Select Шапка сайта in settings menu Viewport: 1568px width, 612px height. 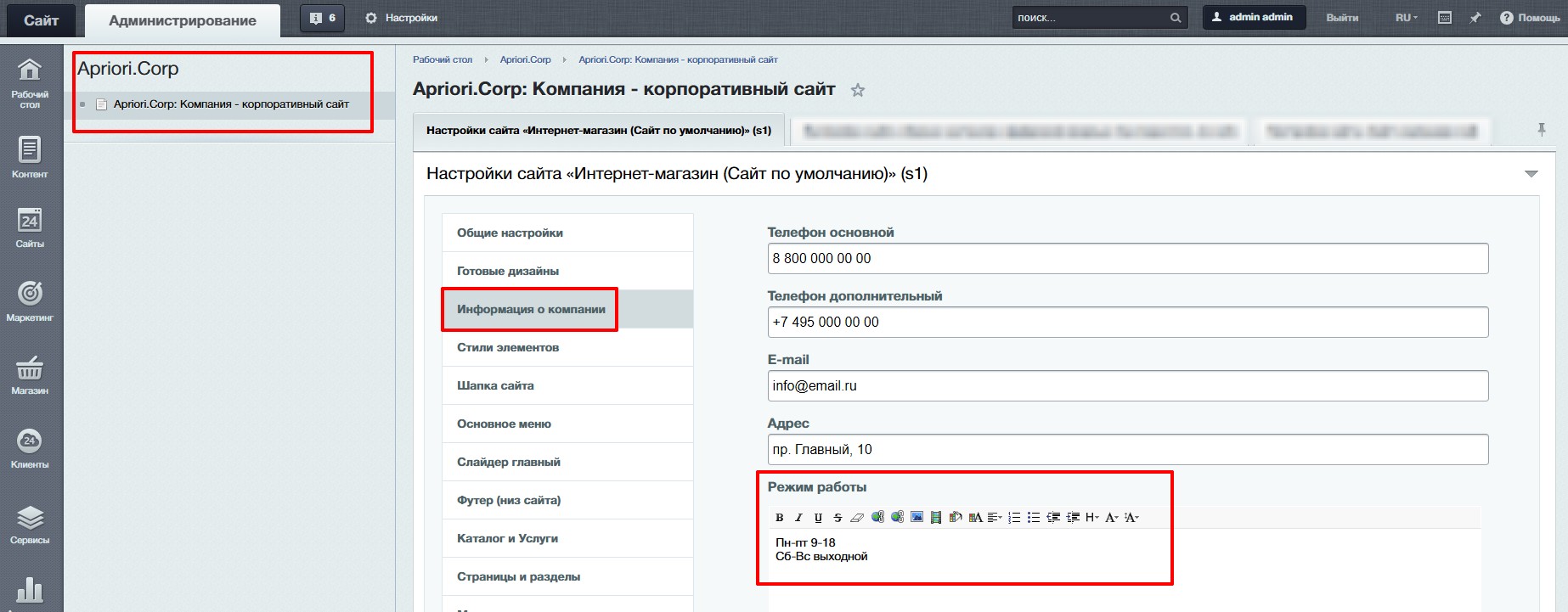(495, 385)
